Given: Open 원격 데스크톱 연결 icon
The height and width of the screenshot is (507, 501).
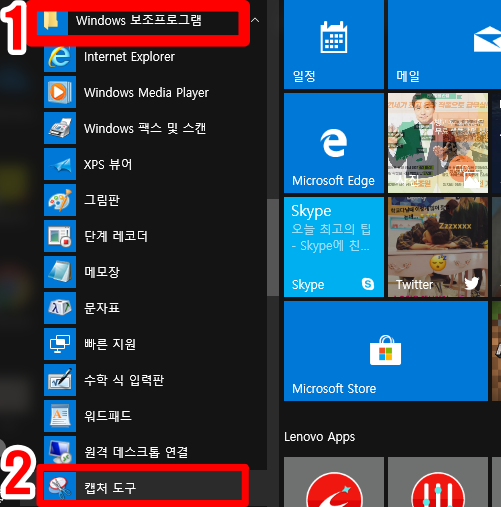Looking at the screenshot, I should click(x=60, y=450).
